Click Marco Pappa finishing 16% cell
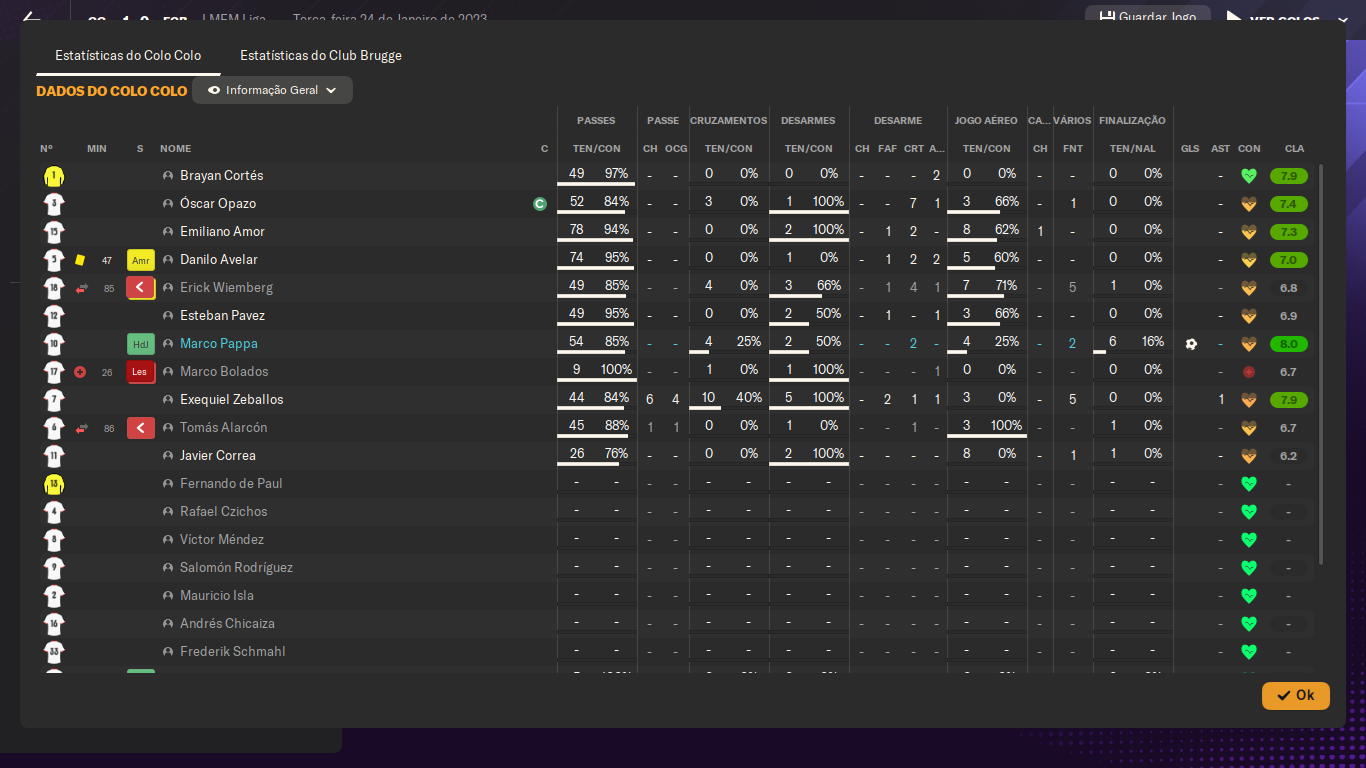1366x768 pixels. (1153, 342)
